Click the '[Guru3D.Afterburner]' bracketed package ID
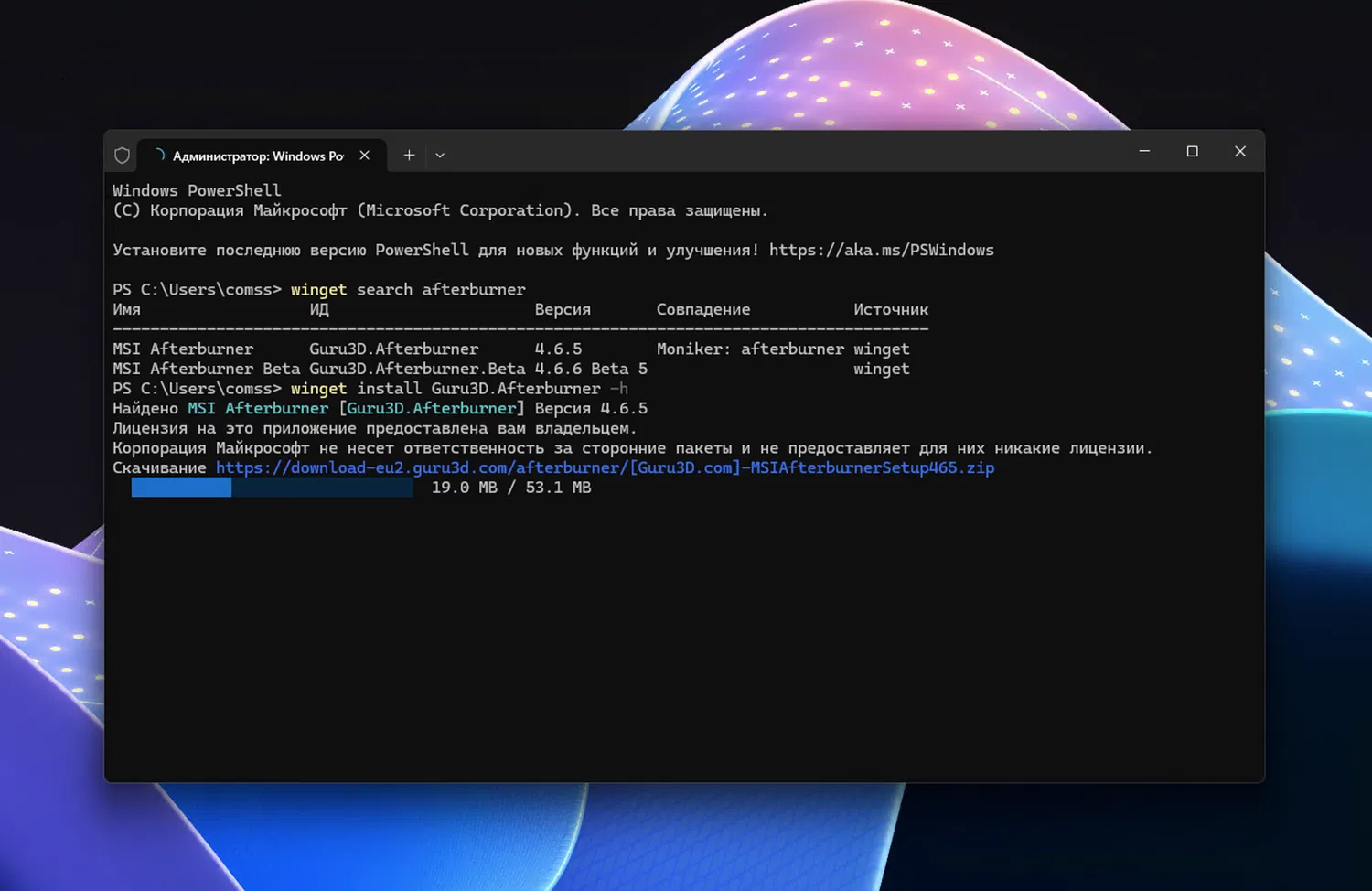This screenshot has height=891, width=1372. coord(432,408)
